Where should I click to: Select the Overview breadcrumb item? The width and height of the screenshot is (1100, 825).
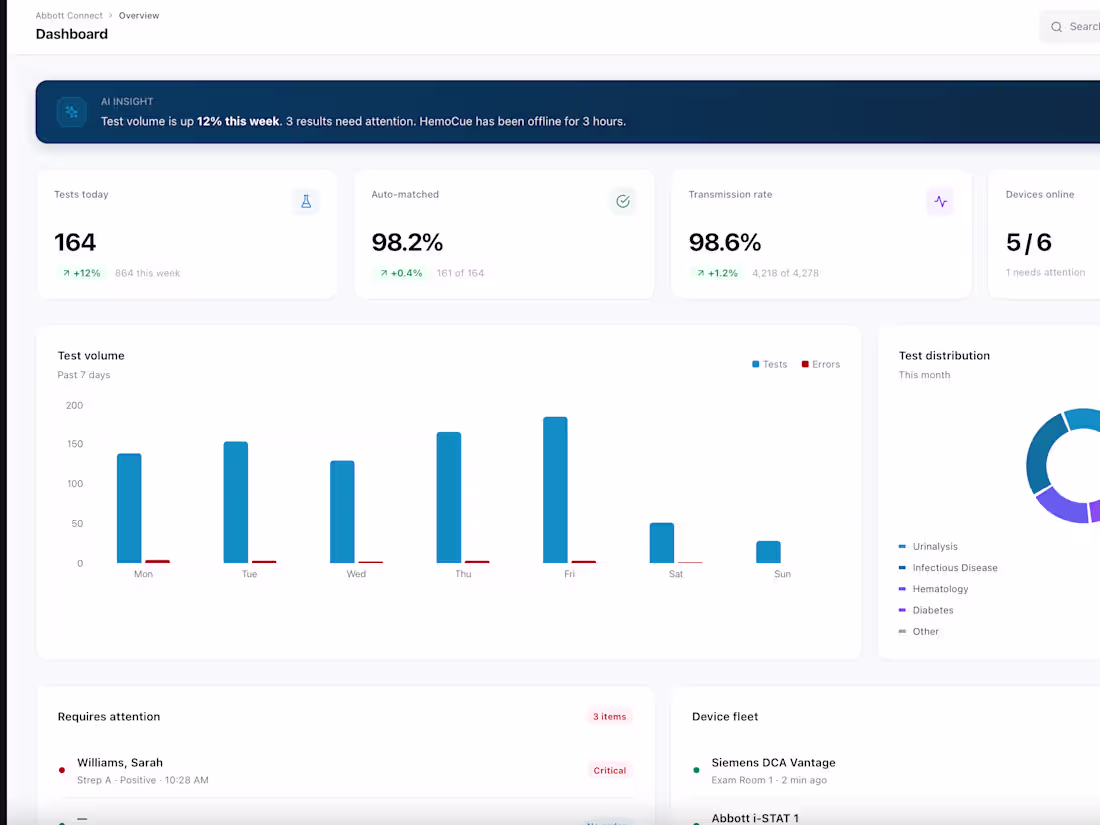point(139,16)
